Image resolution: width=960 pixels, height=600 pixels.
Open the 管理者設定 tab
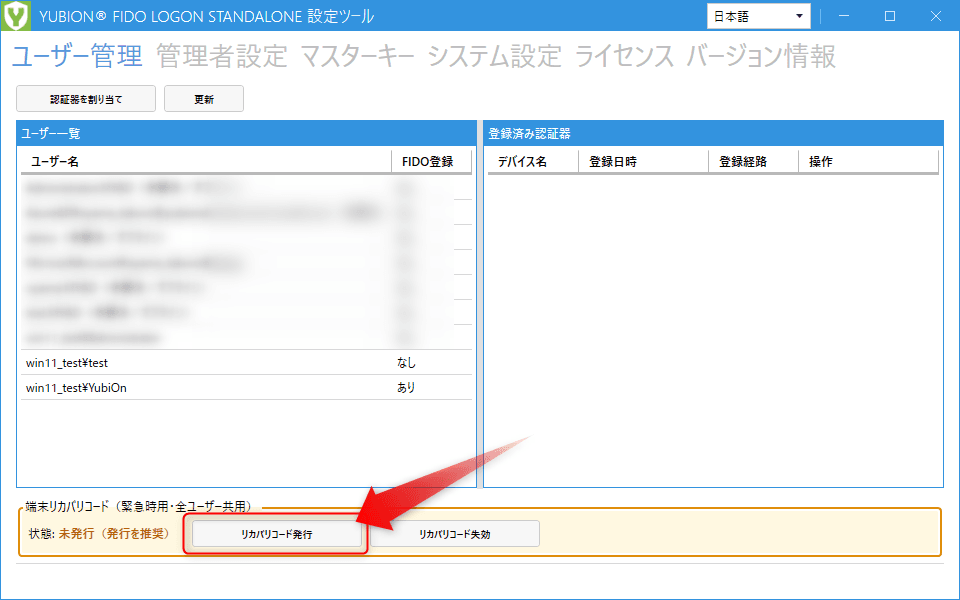pos(222,57)
